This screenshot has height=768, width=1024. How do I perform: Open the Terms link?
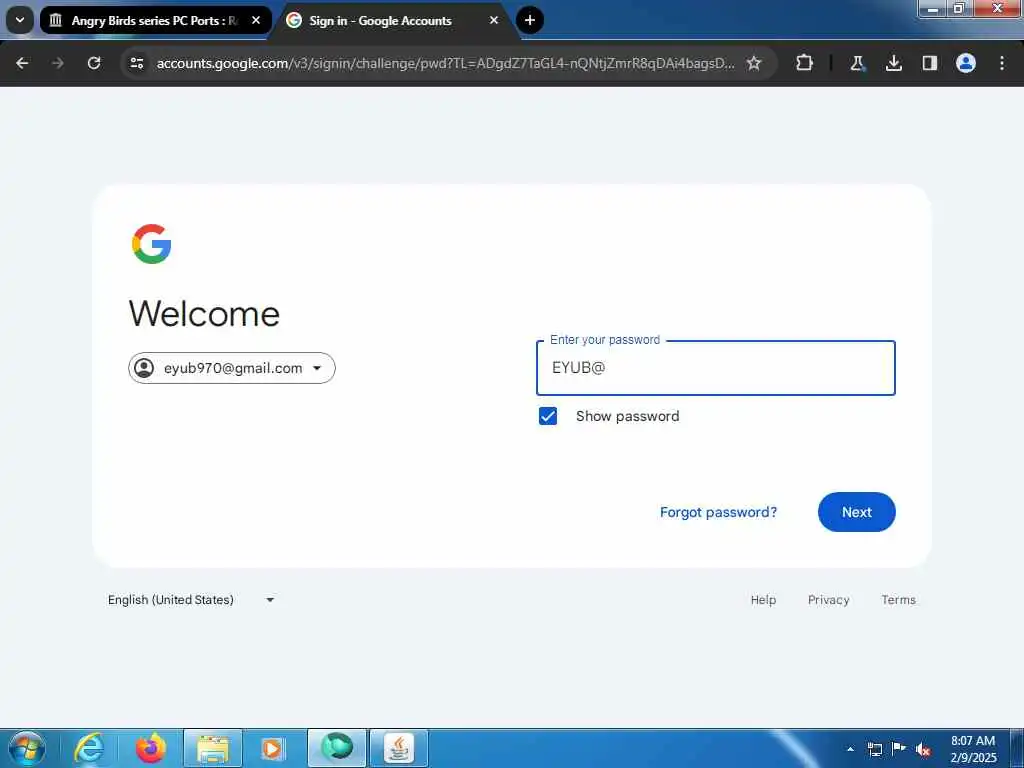[899, 600]
